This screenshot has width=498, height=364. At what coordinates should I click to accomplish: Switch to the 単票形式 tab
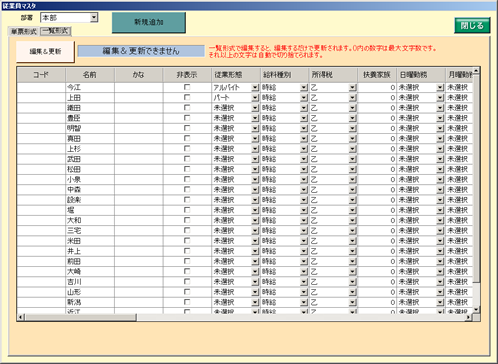pyautogui.click(x=24, y=31)
